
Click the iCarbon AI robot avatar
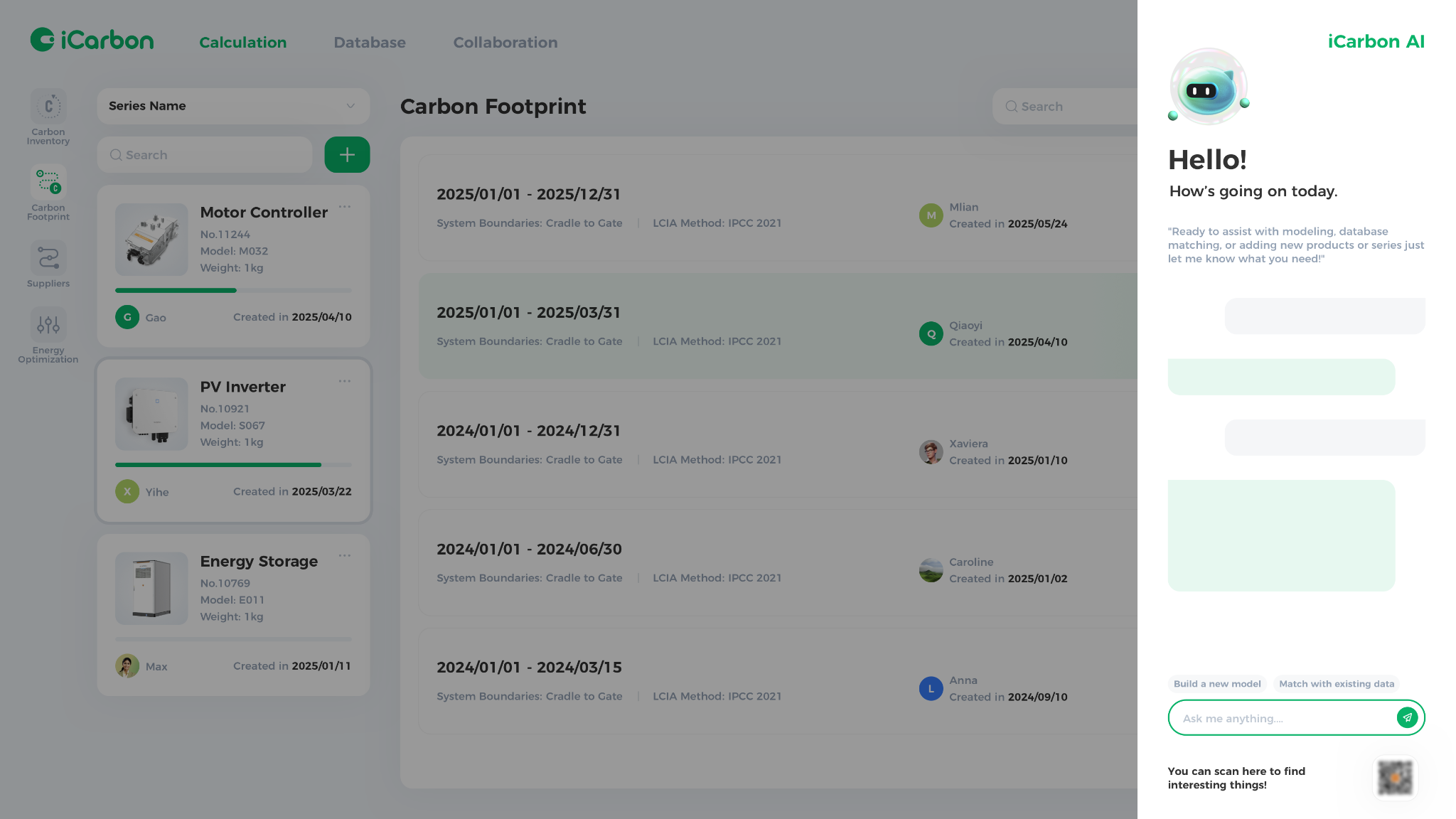click(x=1208, y=87)
